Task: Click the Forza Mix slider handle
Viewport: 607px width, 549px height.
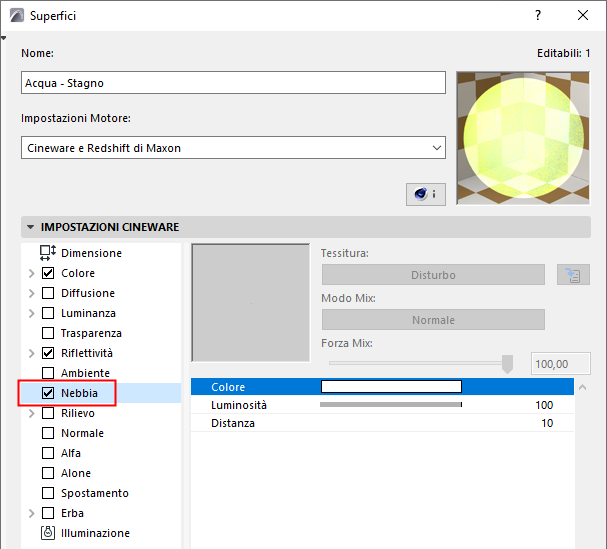Action: click(x=507, y=364)
